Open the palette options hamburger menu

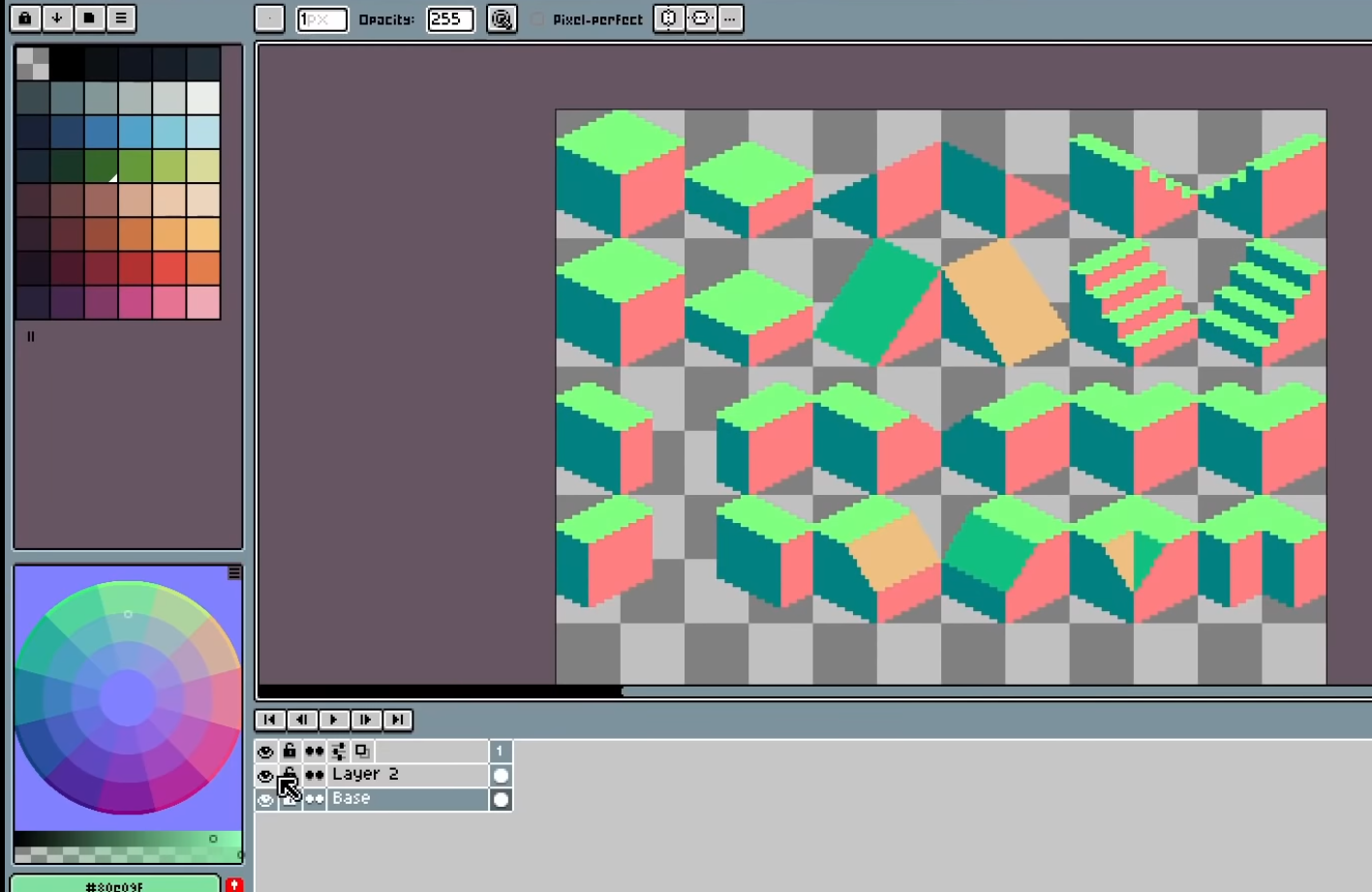[x=121, y=18]
